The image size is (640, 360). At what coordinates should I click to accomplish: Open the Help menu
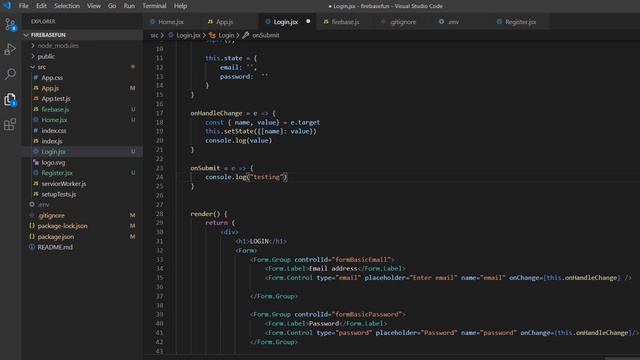180,6
